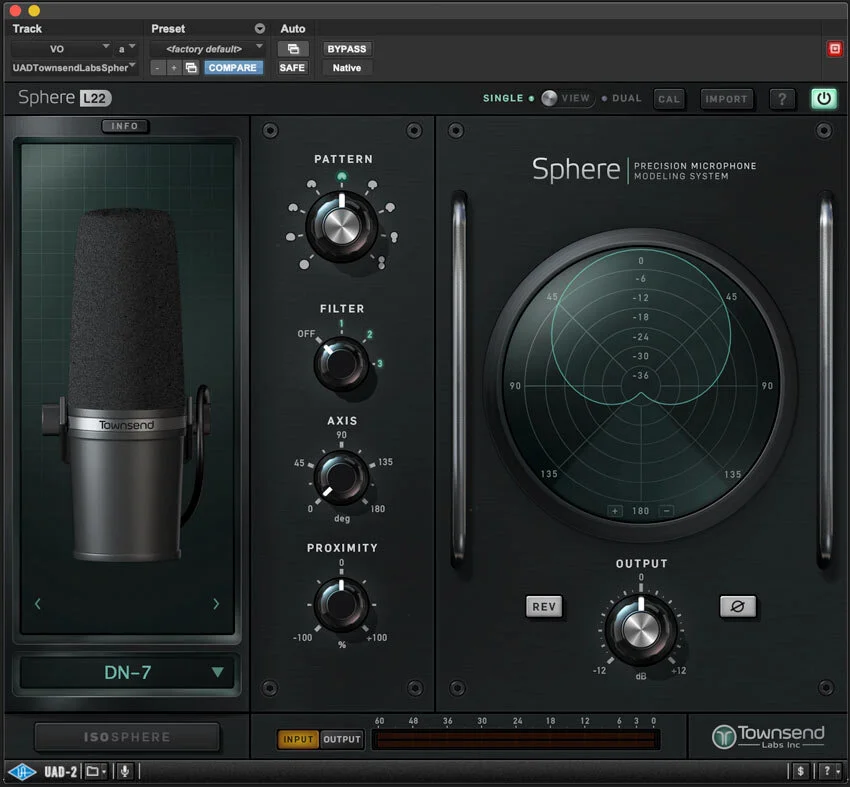Enable the BYPASS button
This screenshot has height=787, width=850.
346,49
